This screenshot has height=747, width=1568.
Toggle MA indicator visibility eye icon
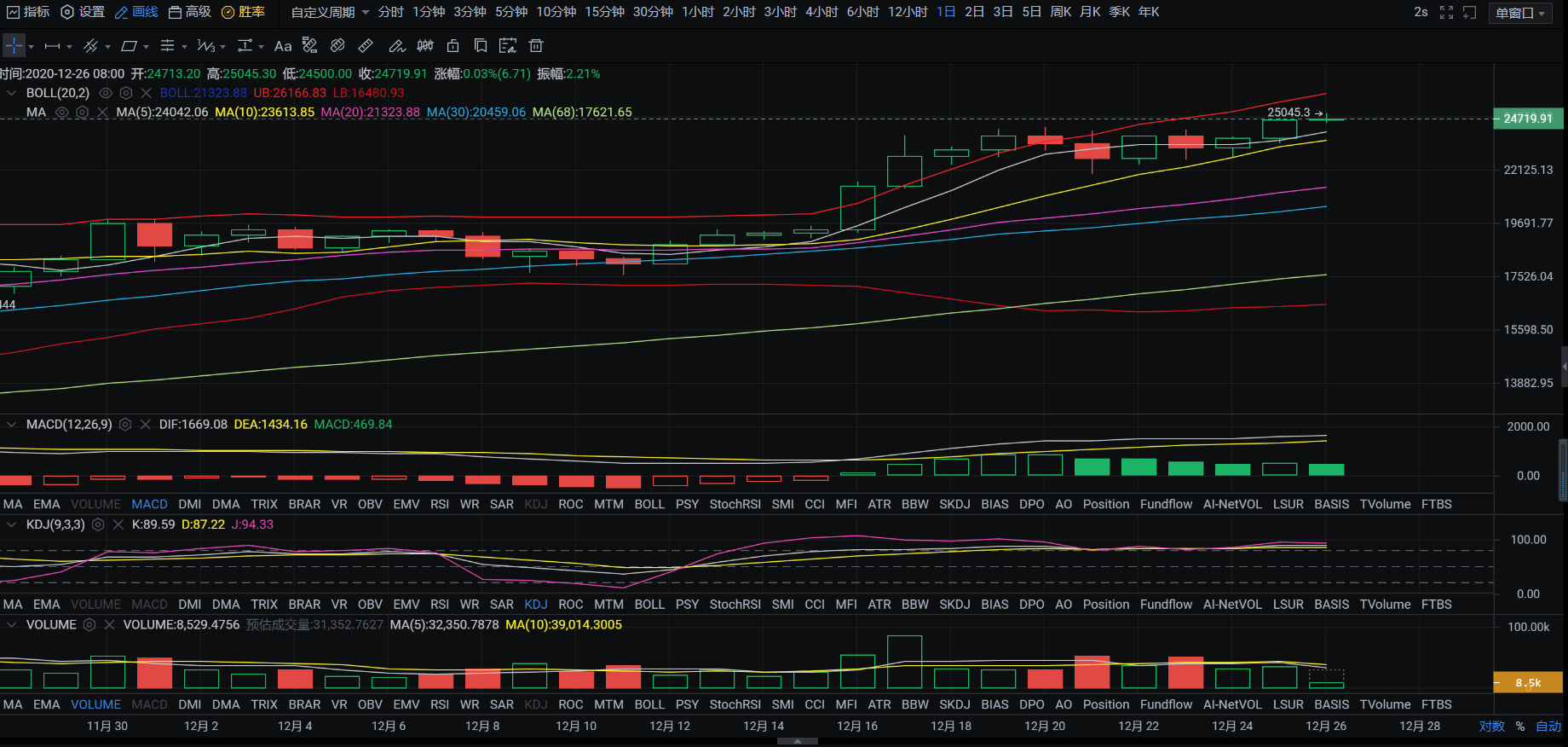(x=62, y=113)
